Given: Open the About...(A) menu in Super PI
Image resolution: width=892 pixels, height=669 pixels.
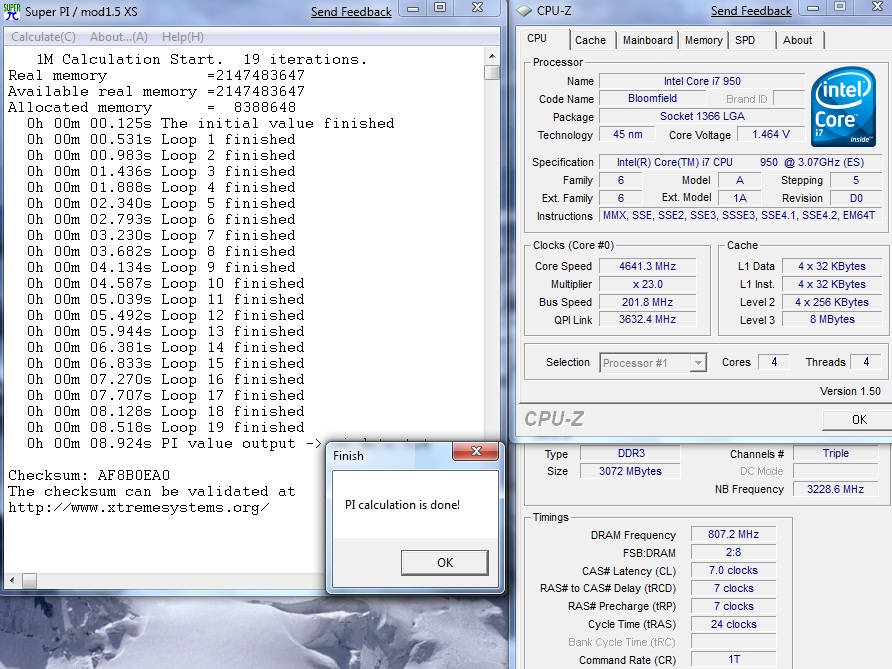Looking at the screenshot, I should point(118,37).
